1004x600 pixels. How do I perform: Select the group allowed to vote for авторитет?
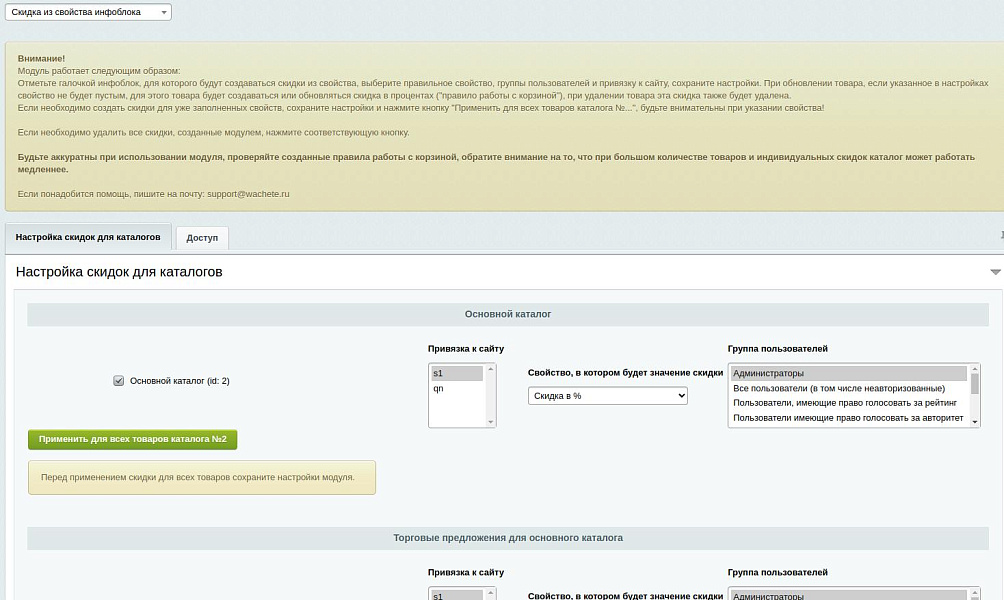tap(848, 418)
